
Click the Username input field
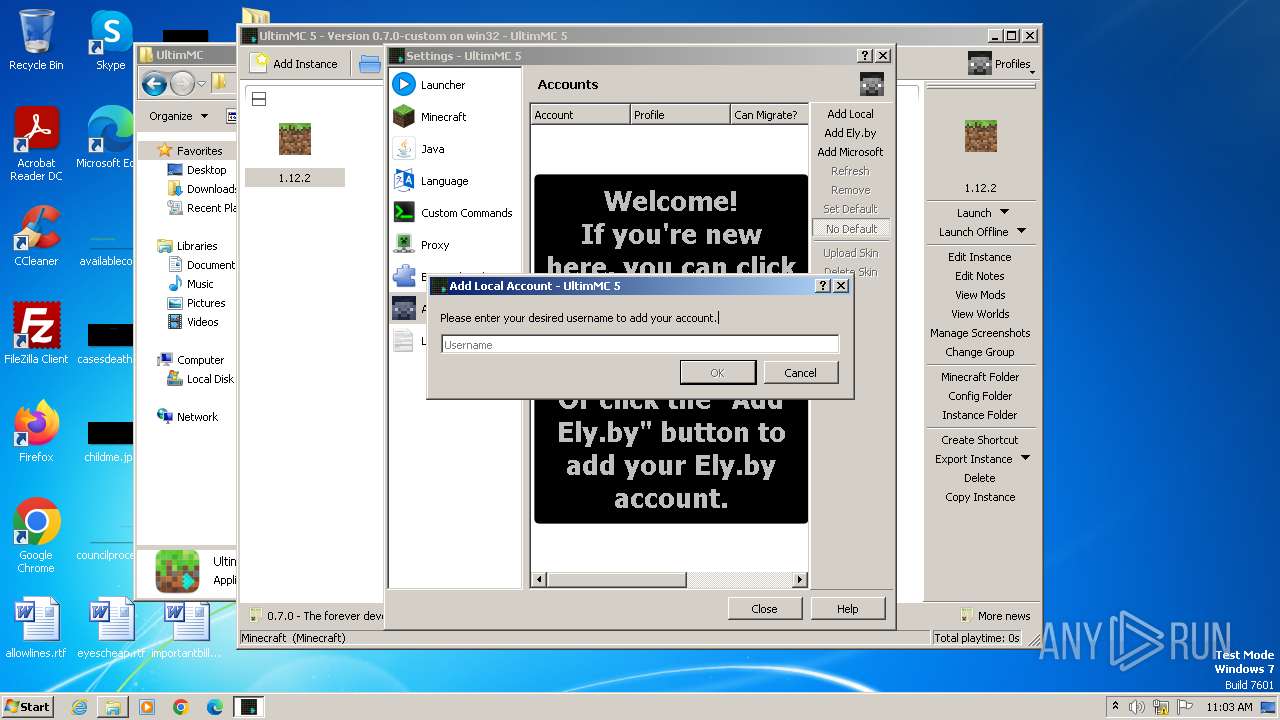(x=640, y=345)
